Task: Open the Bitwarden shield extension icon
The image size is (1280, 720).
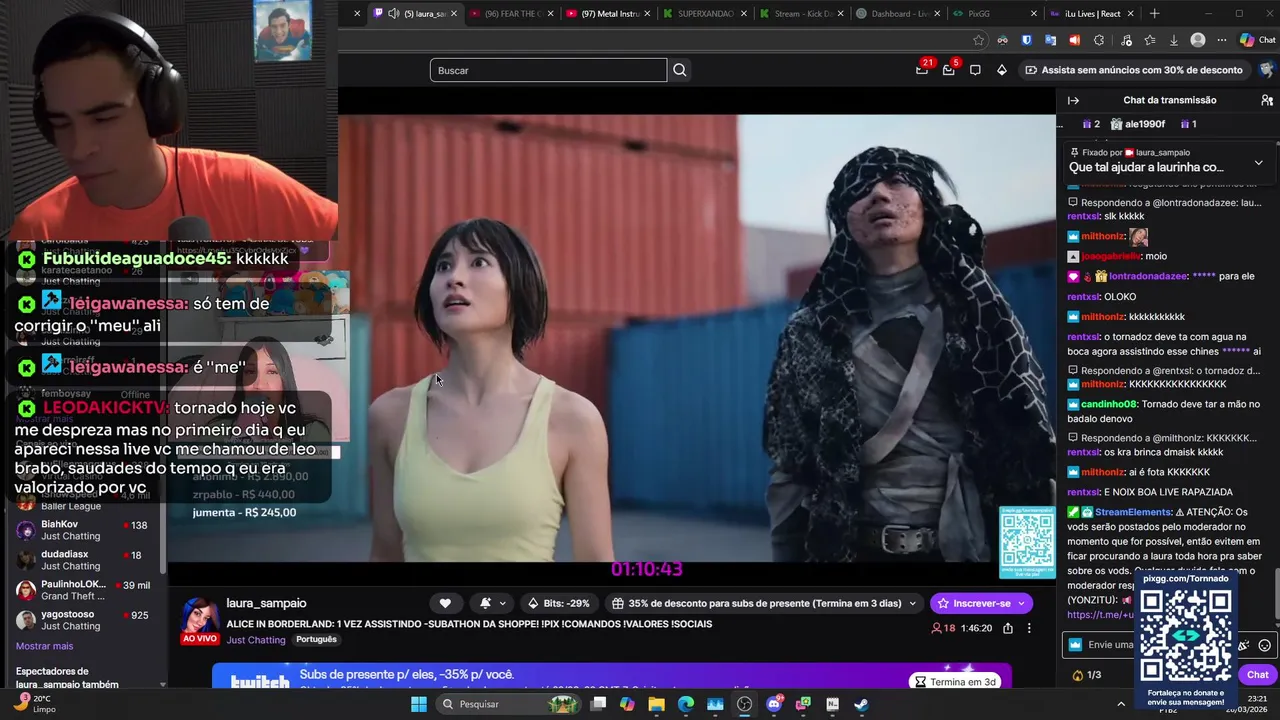Action: pyautogui.click(x=1026, y=40)
